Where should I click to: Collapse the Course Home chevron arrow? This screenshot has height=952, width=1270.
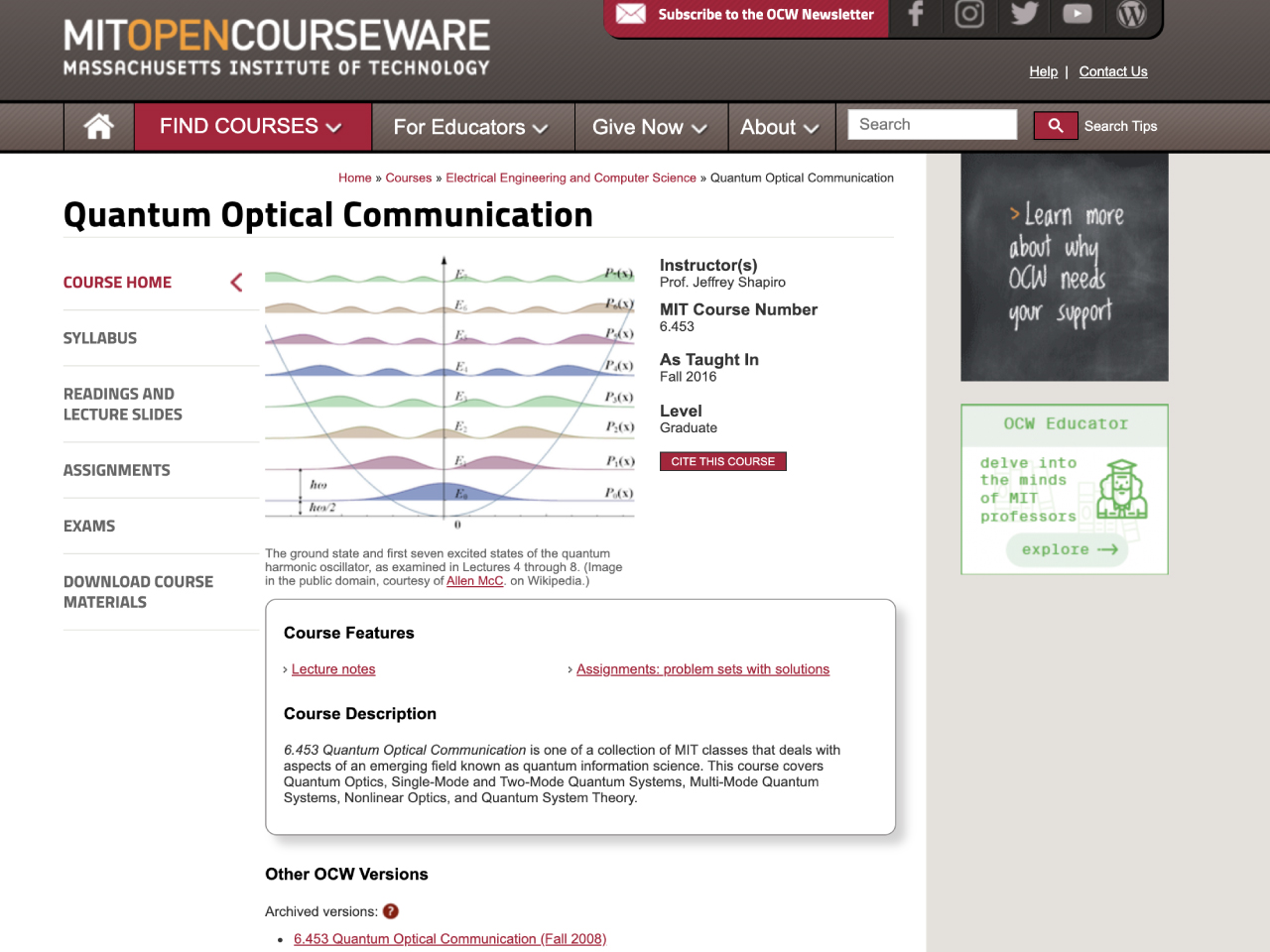coord(236,283)
